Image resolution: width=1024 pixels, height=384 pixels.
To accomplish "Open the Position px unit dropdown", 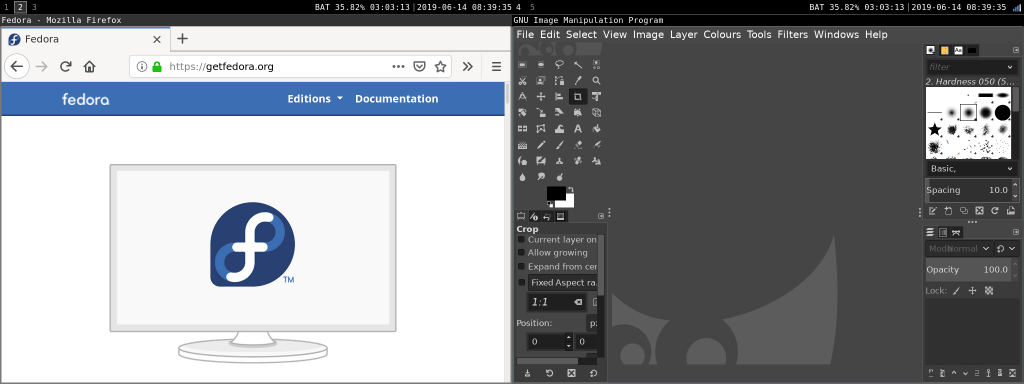I will 592,323.
